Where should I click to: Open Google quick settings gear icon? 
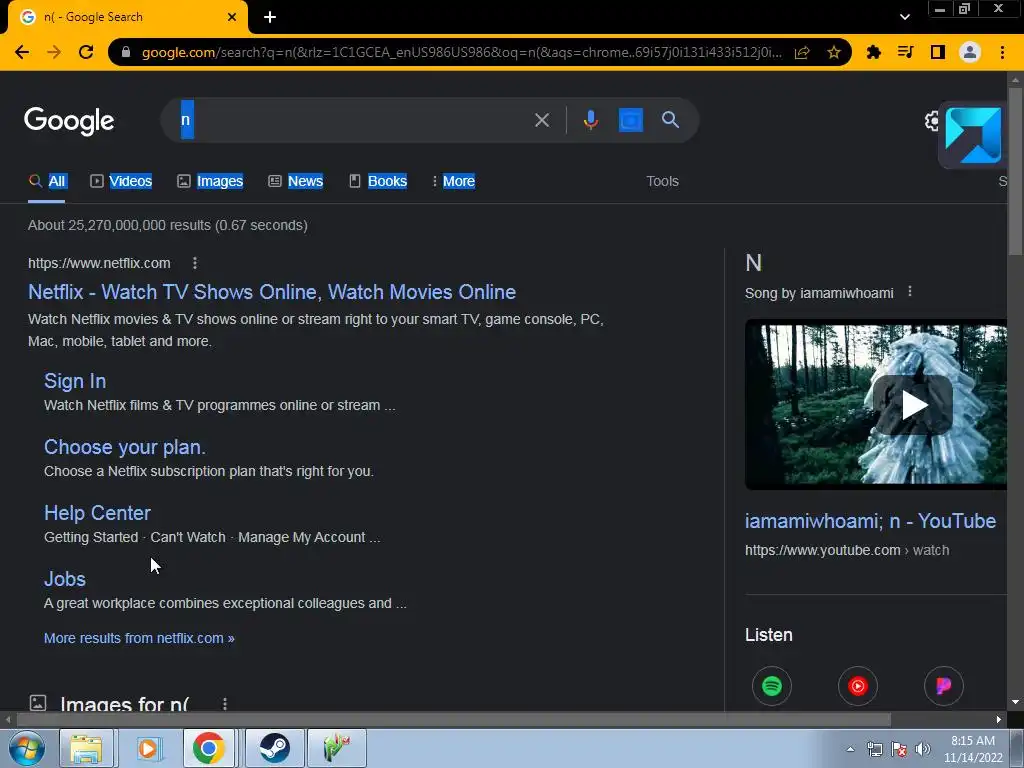pyautogui.click(x=933, y=121)
